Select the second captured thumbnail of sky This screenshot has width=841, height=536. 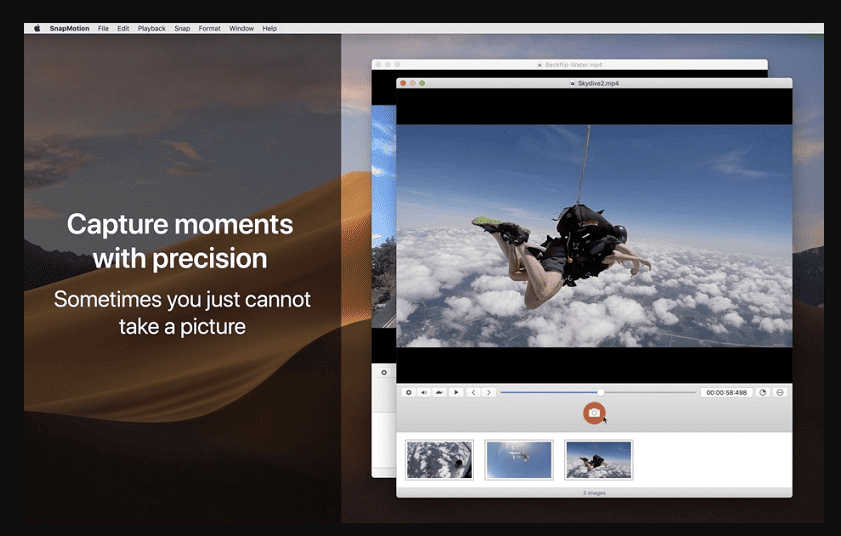(x=519, y=460)
